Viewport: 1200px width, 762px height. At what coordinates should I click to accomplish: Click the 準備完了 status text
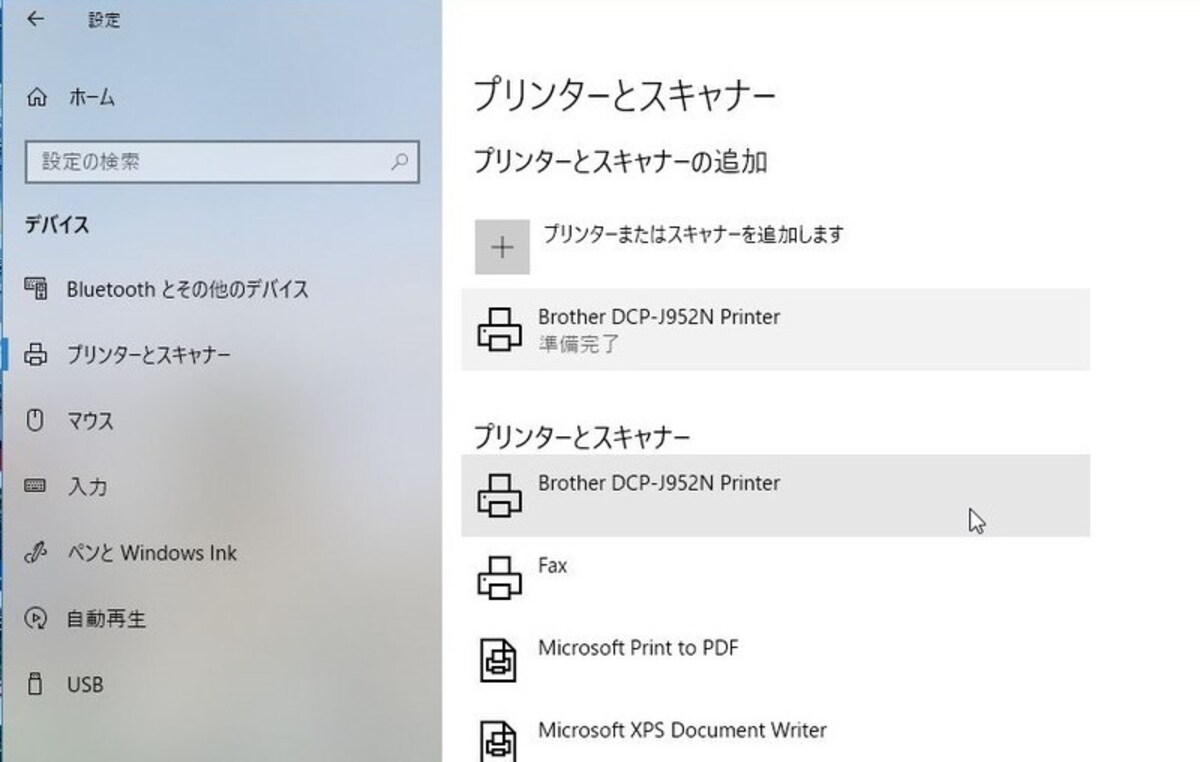click(579, 345)
